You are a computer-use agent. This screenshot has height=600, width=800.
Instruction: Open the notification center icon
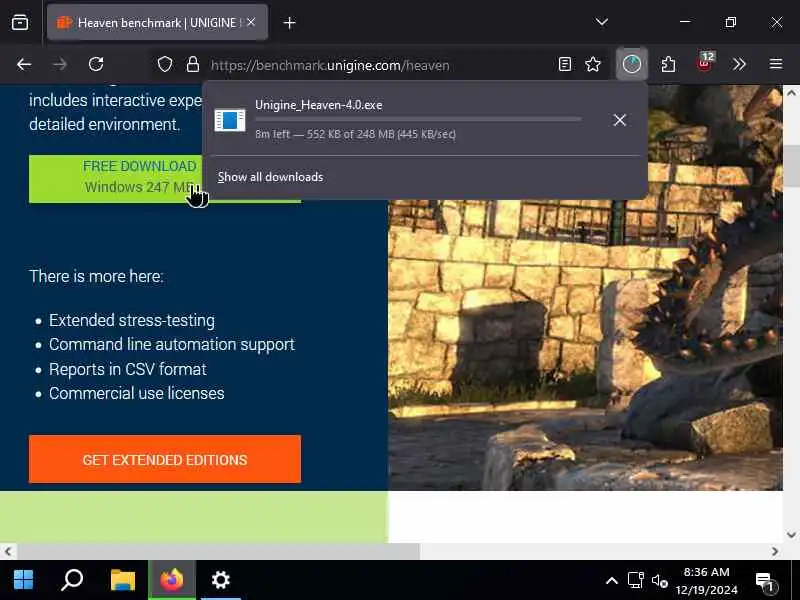764,581
